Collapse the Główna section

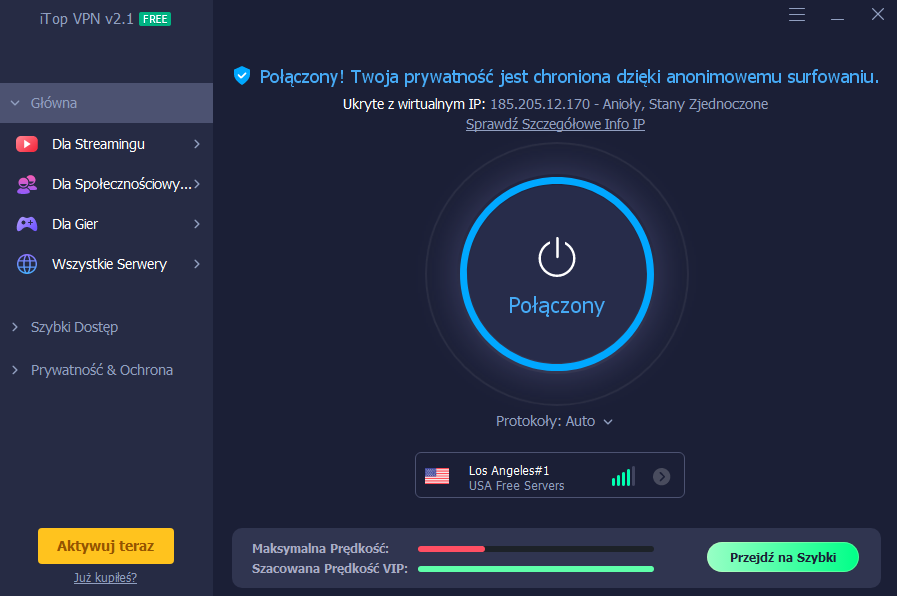click(x=106, y=103)
